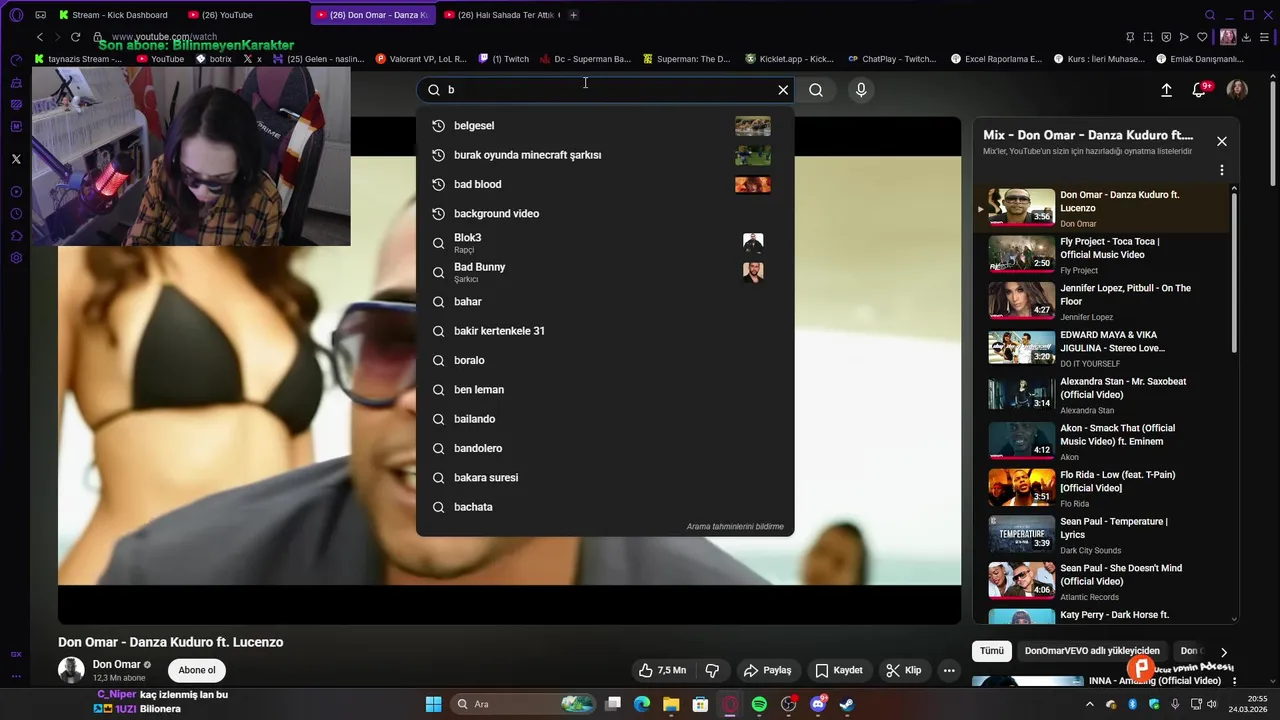
Task: Open Windows Start menu
Action: 433,704
